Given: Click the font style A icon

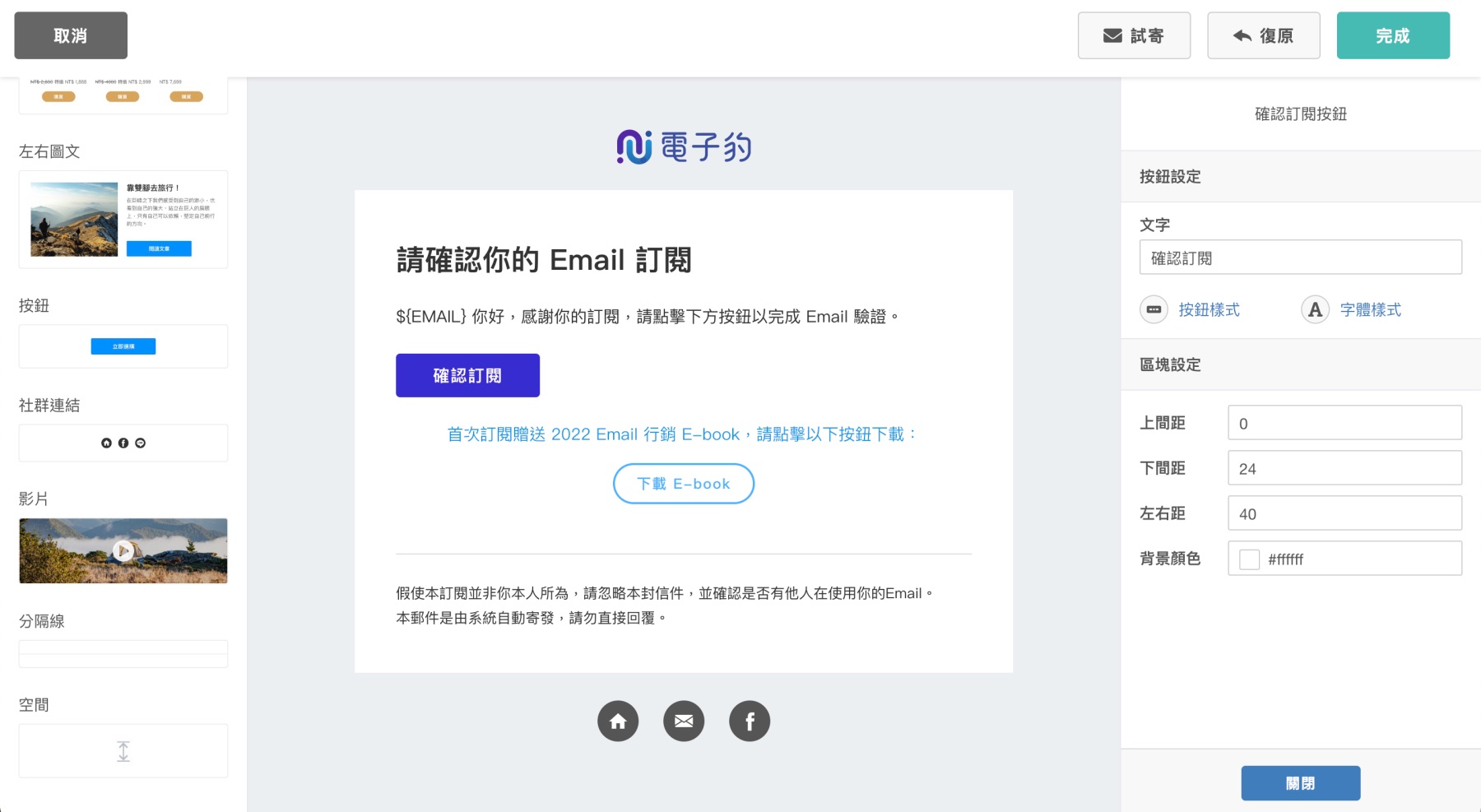Looking at the screenshot, I should (x=1315, y=310).
